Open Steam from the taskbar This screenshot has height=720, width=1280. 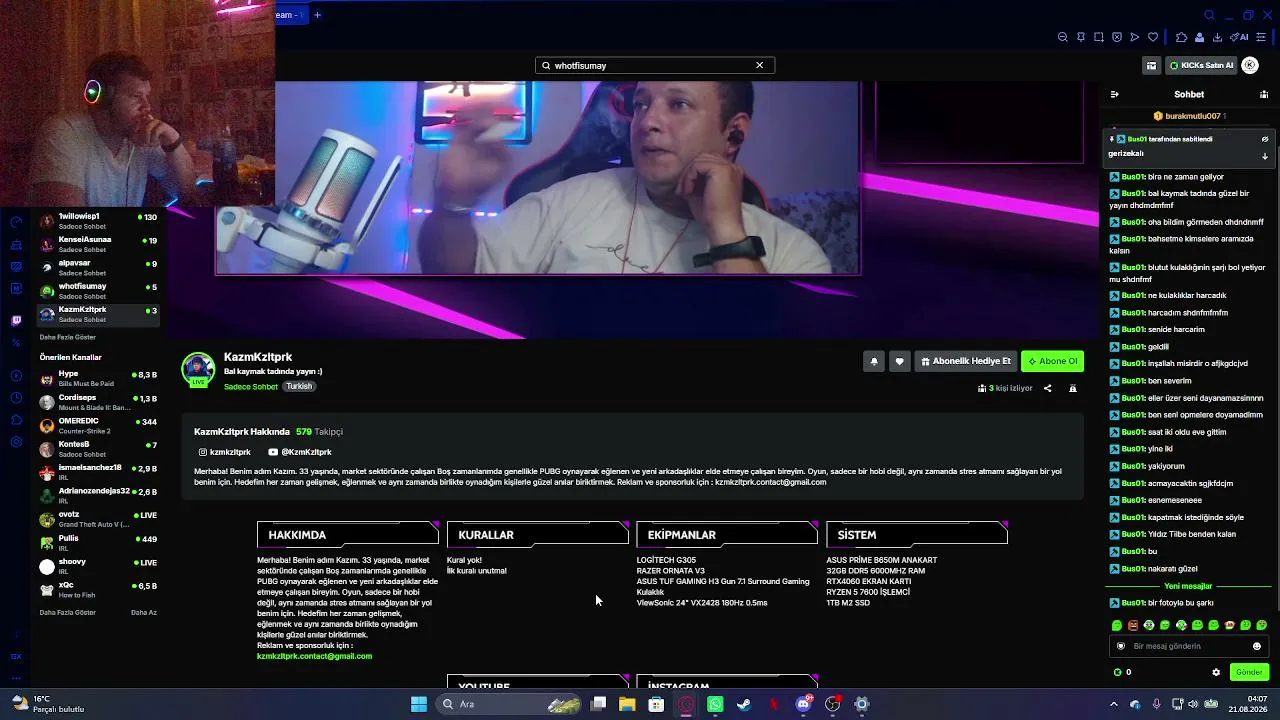coord(744,704)
